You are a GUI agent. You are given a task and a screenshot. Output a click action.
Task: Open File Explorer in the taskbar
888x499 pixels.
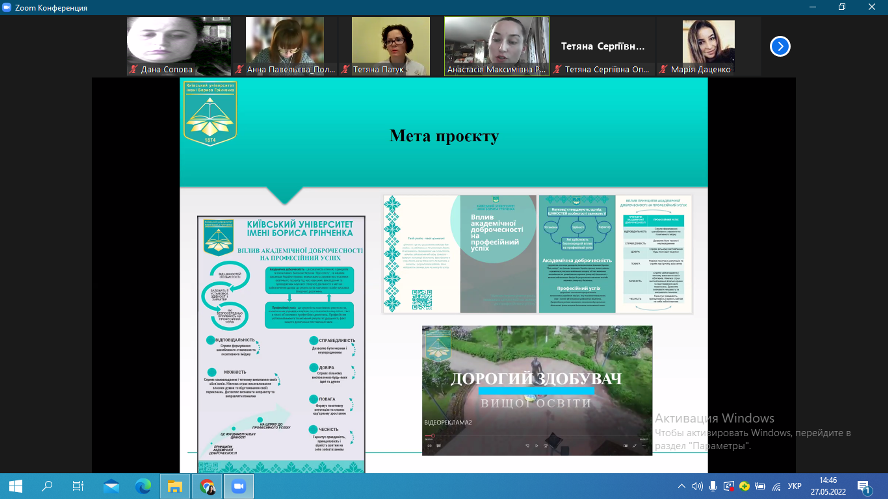tap(175, 486)
